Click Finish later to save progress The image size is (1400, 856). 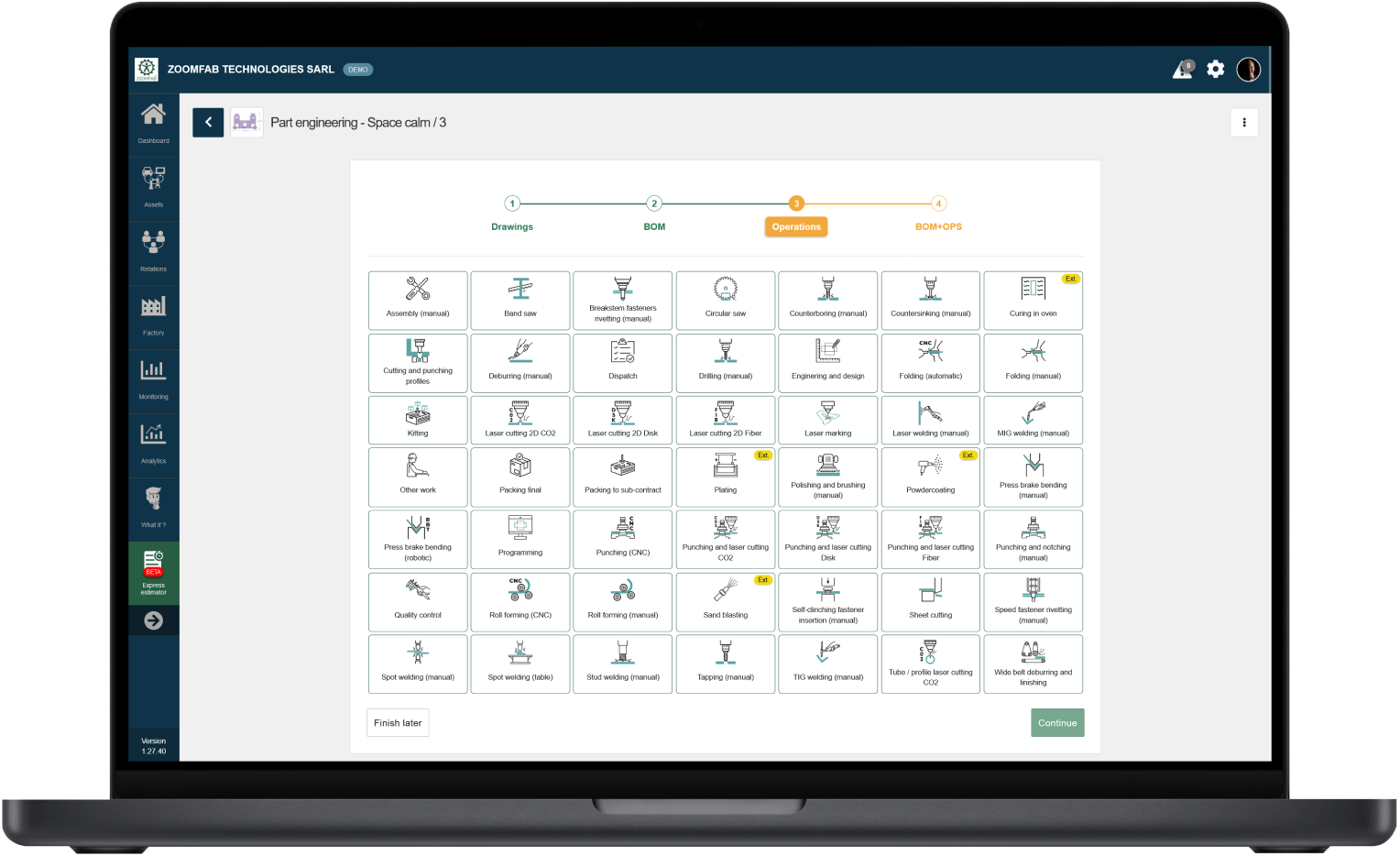point(398,722)
